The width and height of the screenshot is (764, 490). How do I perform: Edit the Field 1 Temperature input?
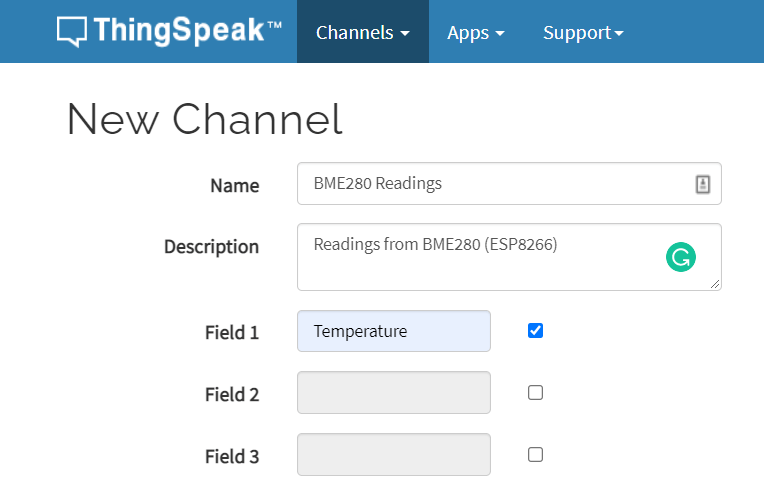(394, 331)
